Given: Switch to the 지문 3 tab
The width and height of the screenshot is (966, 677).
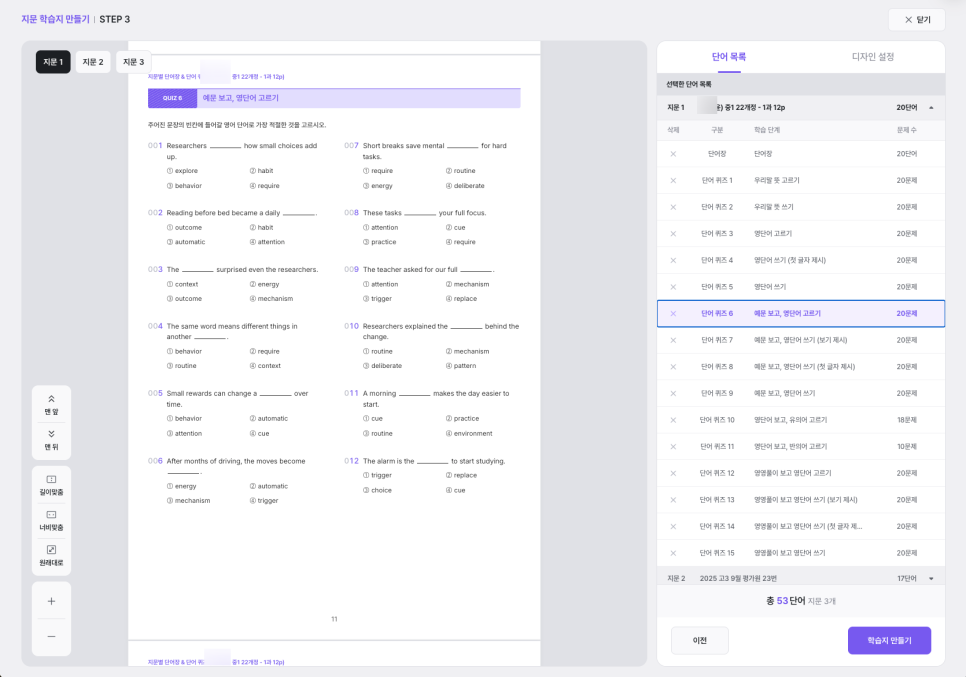Looking at the screenshot, I should tap(133, 62).
